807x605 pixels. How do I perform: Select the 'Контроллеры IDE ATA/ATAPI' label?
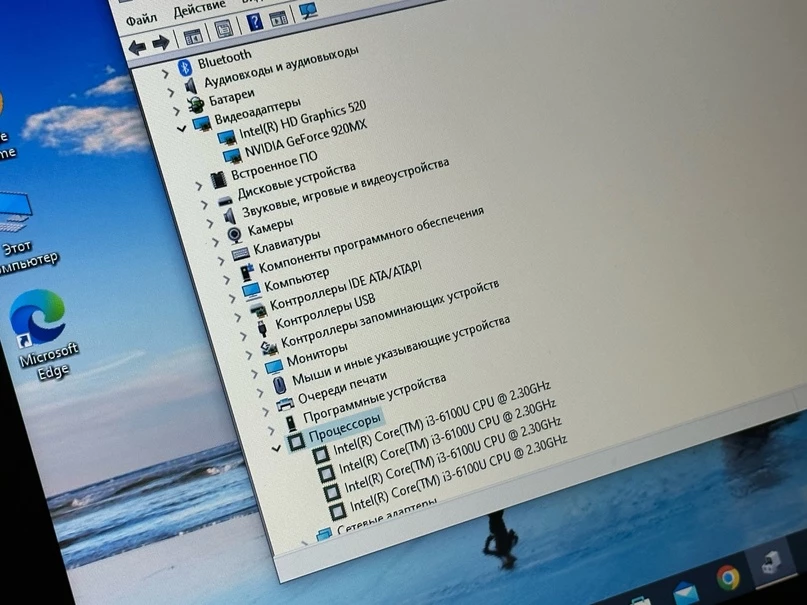click(x=346, y=286)
